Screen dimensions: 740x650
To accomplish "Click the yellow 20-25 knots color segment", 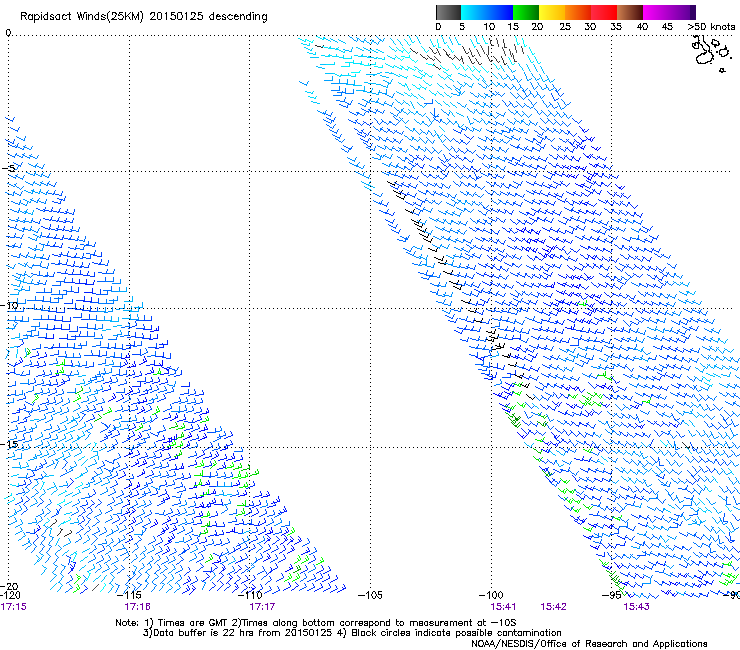I will (x=552, y=12).
